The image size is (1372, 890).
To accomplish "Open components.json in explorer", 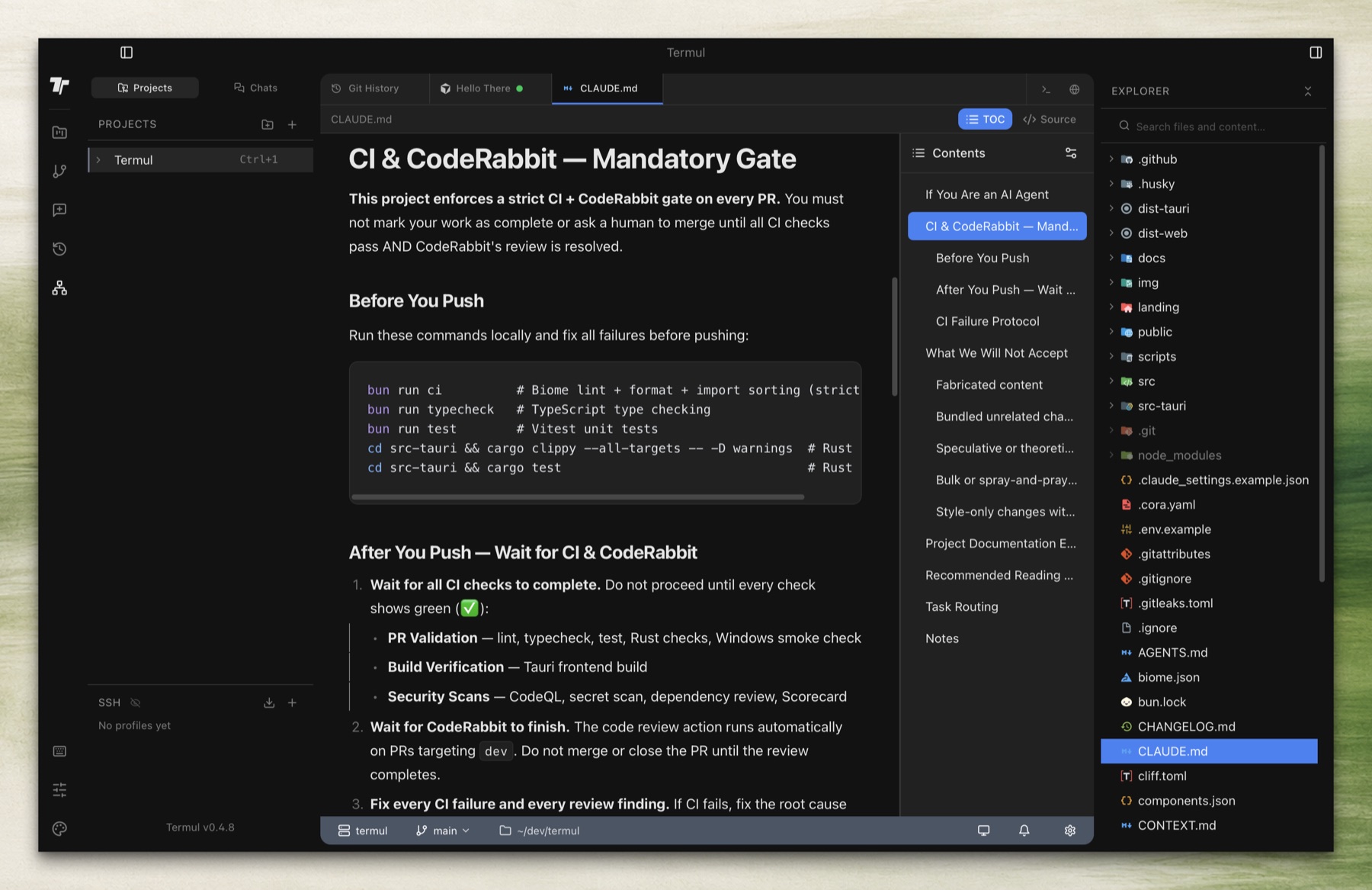I will pos(1210,801).
